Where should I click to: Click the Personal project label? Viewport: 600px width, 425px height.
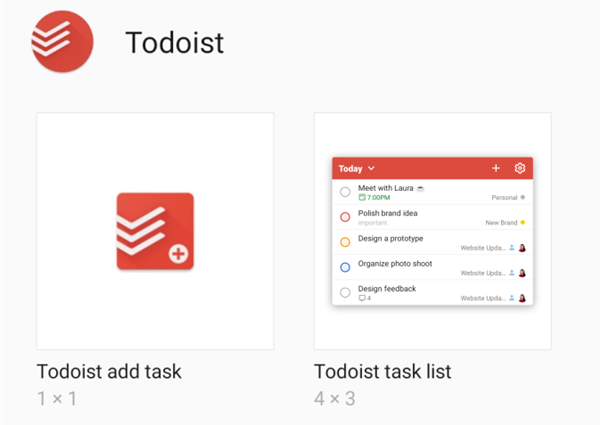point(504,197)
